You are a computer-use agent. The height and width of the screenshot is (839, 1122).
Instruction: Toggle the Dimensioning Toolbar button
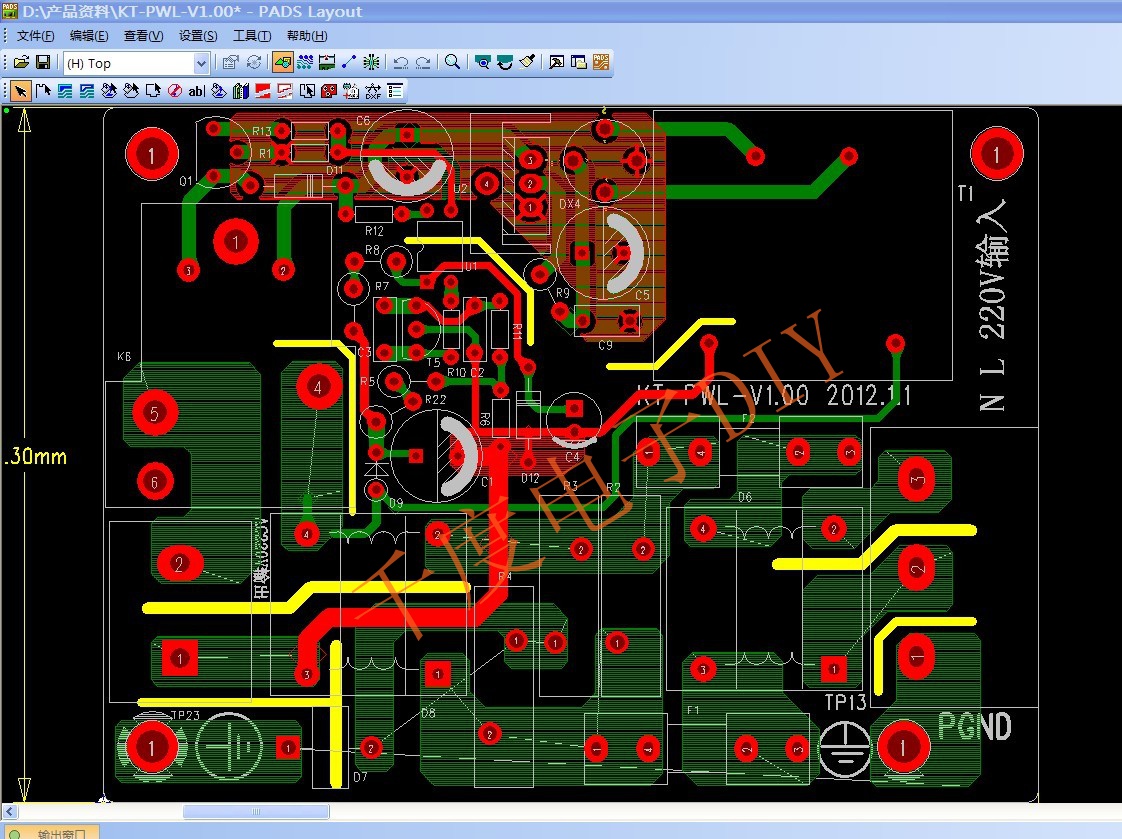327,62
